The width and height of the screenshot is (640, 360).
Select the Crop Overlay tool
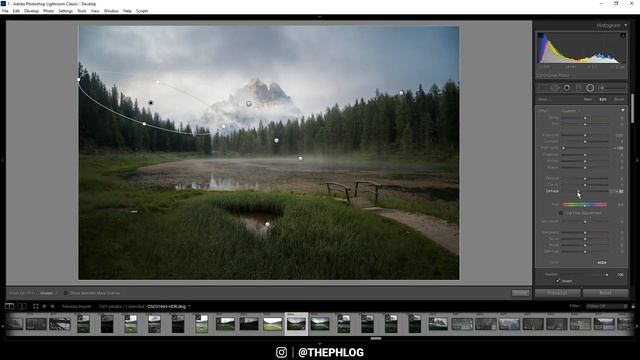tap(542, 88)
